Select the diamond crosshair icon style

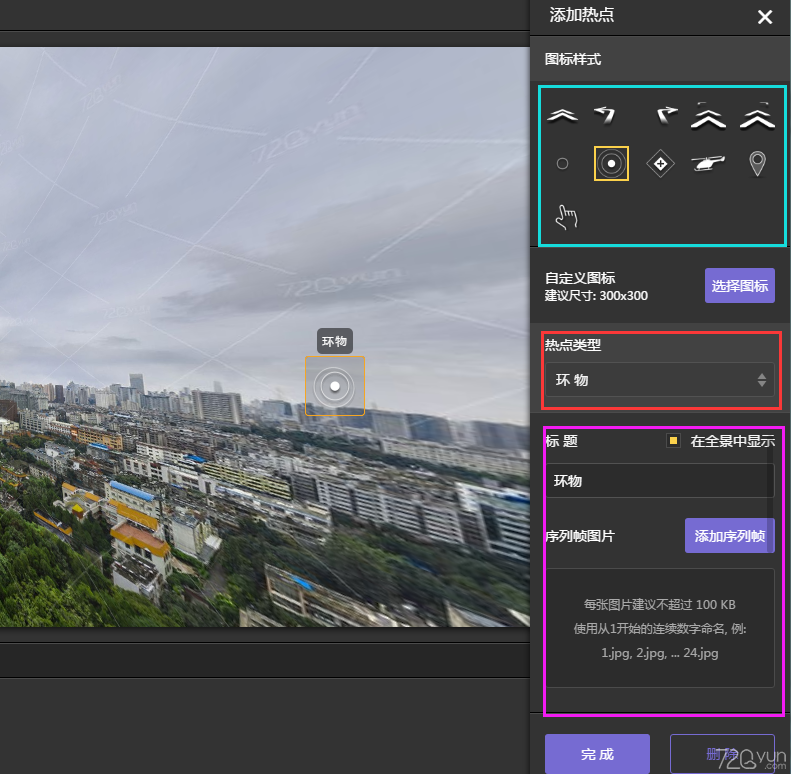(x=660, y=164)
